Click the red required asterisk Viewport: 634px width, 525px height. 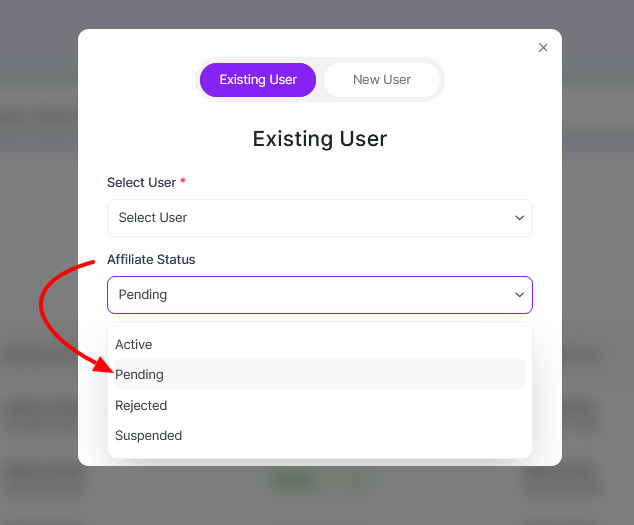tap(183, 182)
